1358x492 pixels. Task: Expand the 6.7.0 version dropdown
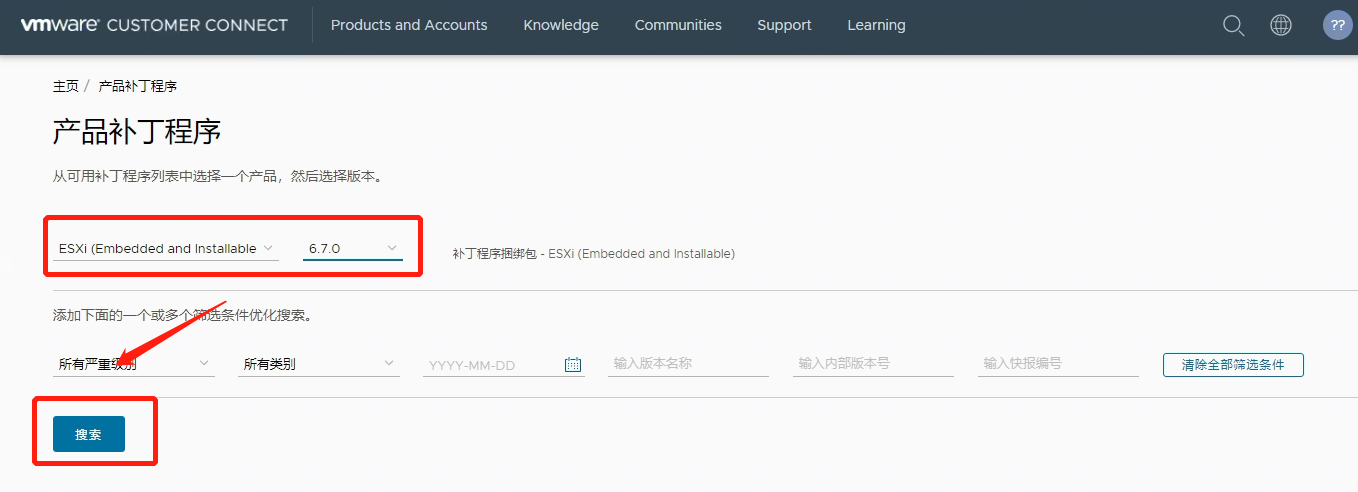tap(353, 248)
